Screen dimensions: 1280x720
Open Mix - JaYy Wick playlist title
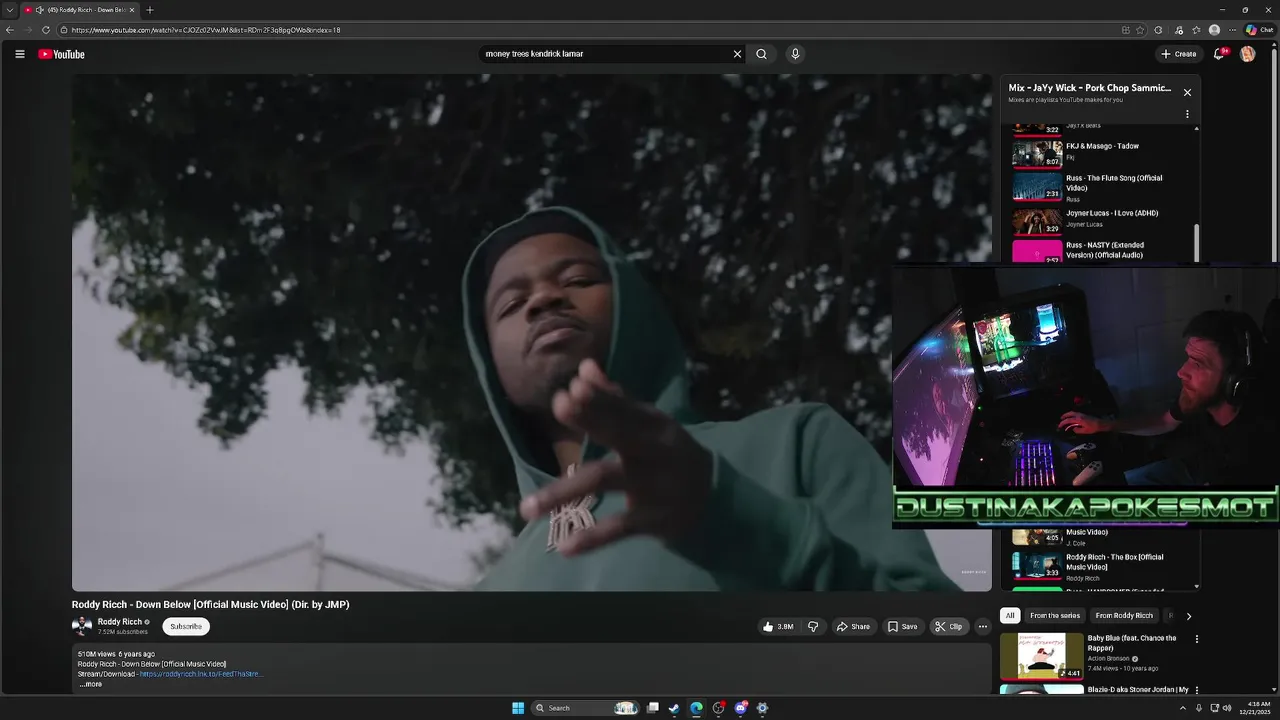(x=1090, y=88)
